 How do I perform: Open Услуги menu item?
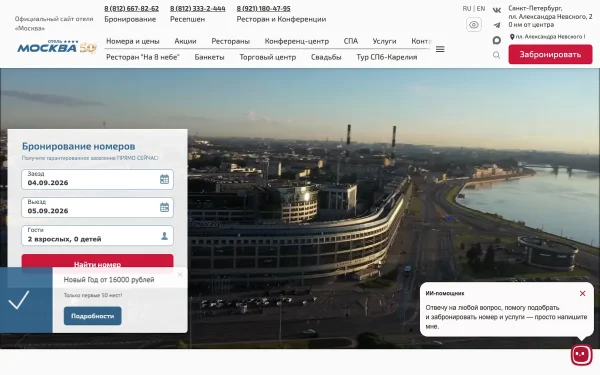[x=384, y=41]
